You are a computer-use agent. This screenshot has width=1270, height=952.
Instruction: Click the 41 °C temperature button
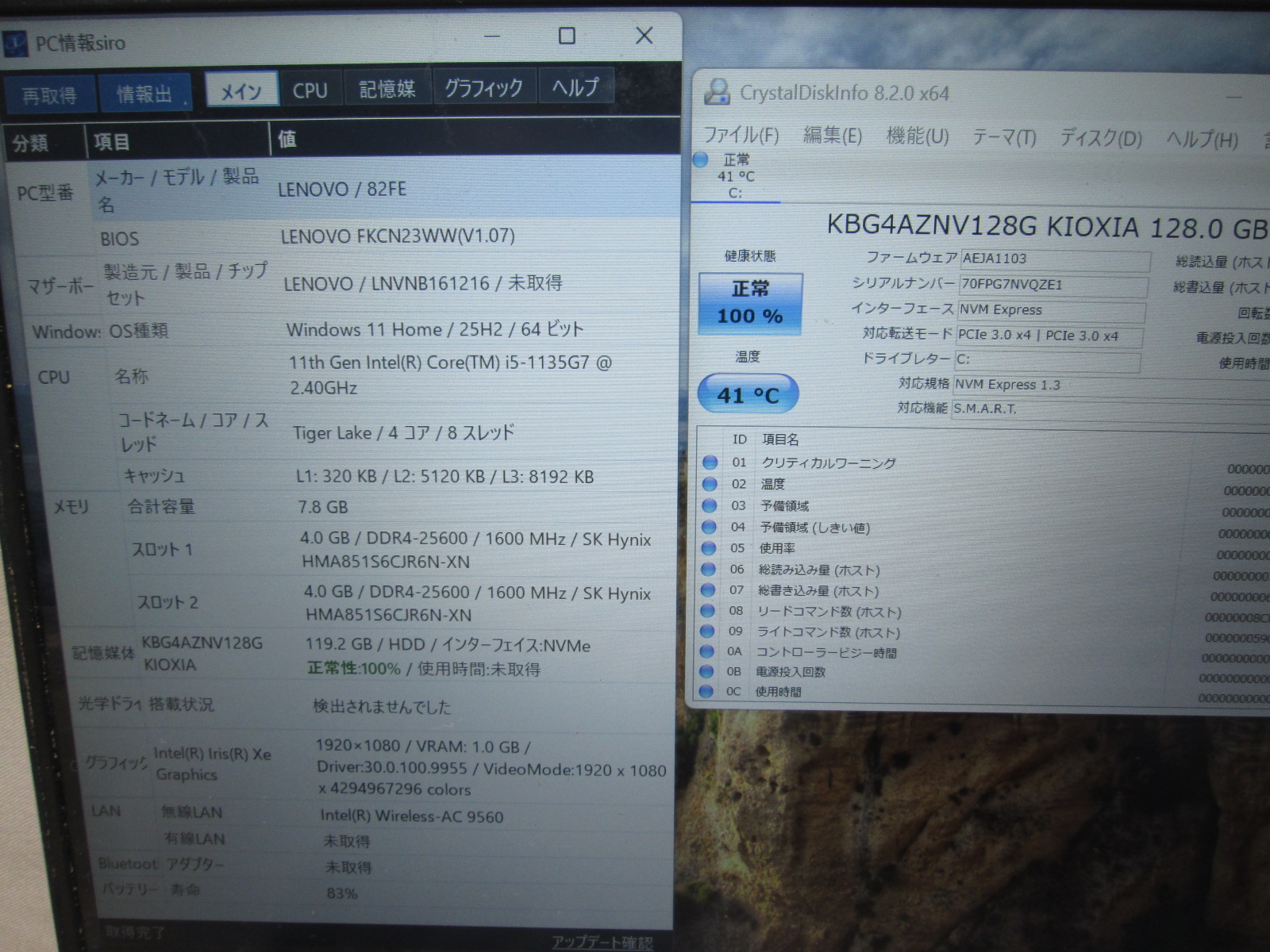pyautogui.click(x=748, y=394)
